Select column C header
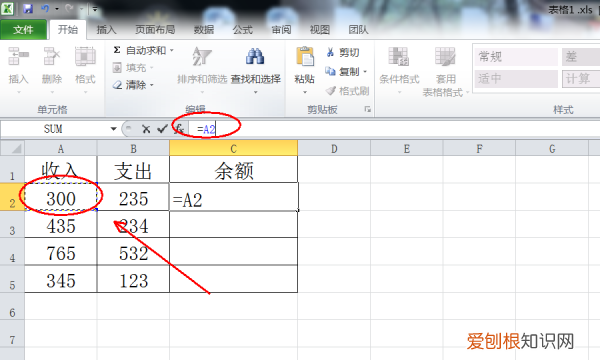This screenshot has width=600, height=360. coord(233,148)
